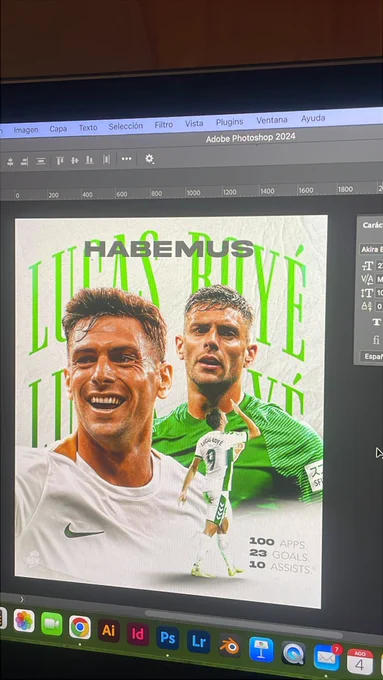
Task: Click the distribute vertically icon with horizontal bars
Action: pyautogui.click(x=41, y=161)
